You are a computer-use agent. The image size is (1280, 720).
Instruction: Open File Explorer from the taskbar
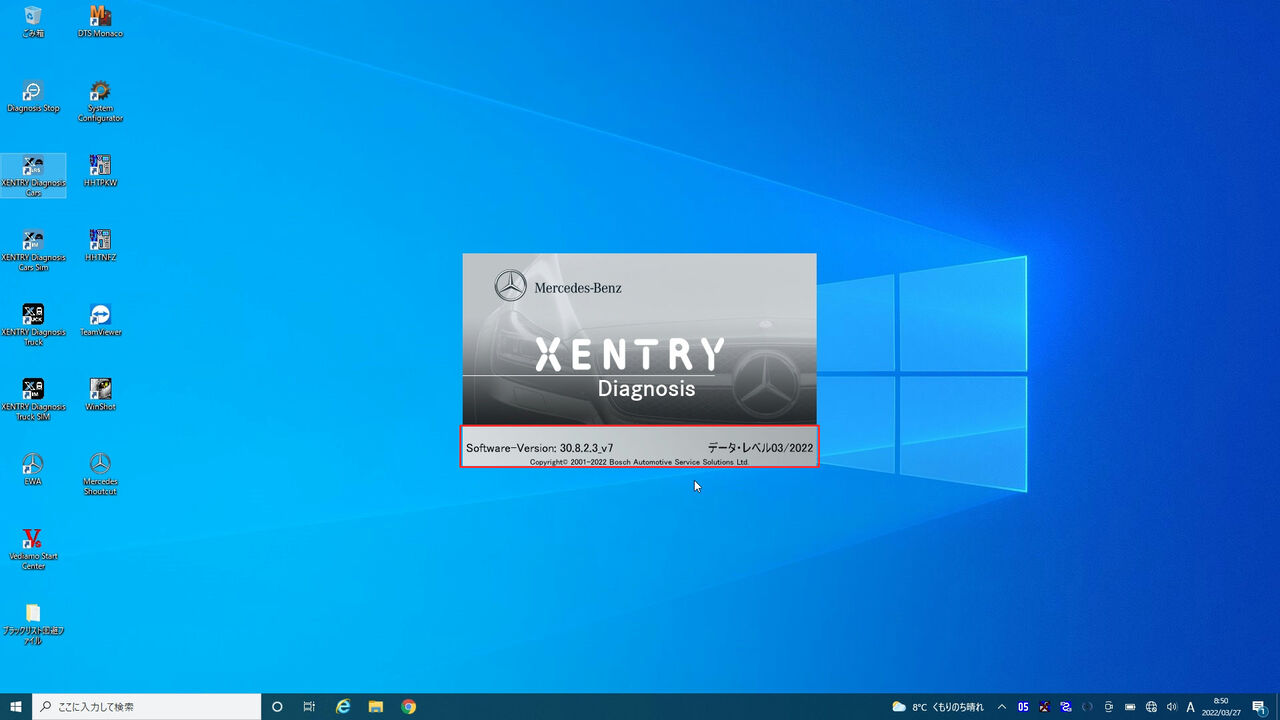pyautogui.click(x=376, y=707)
